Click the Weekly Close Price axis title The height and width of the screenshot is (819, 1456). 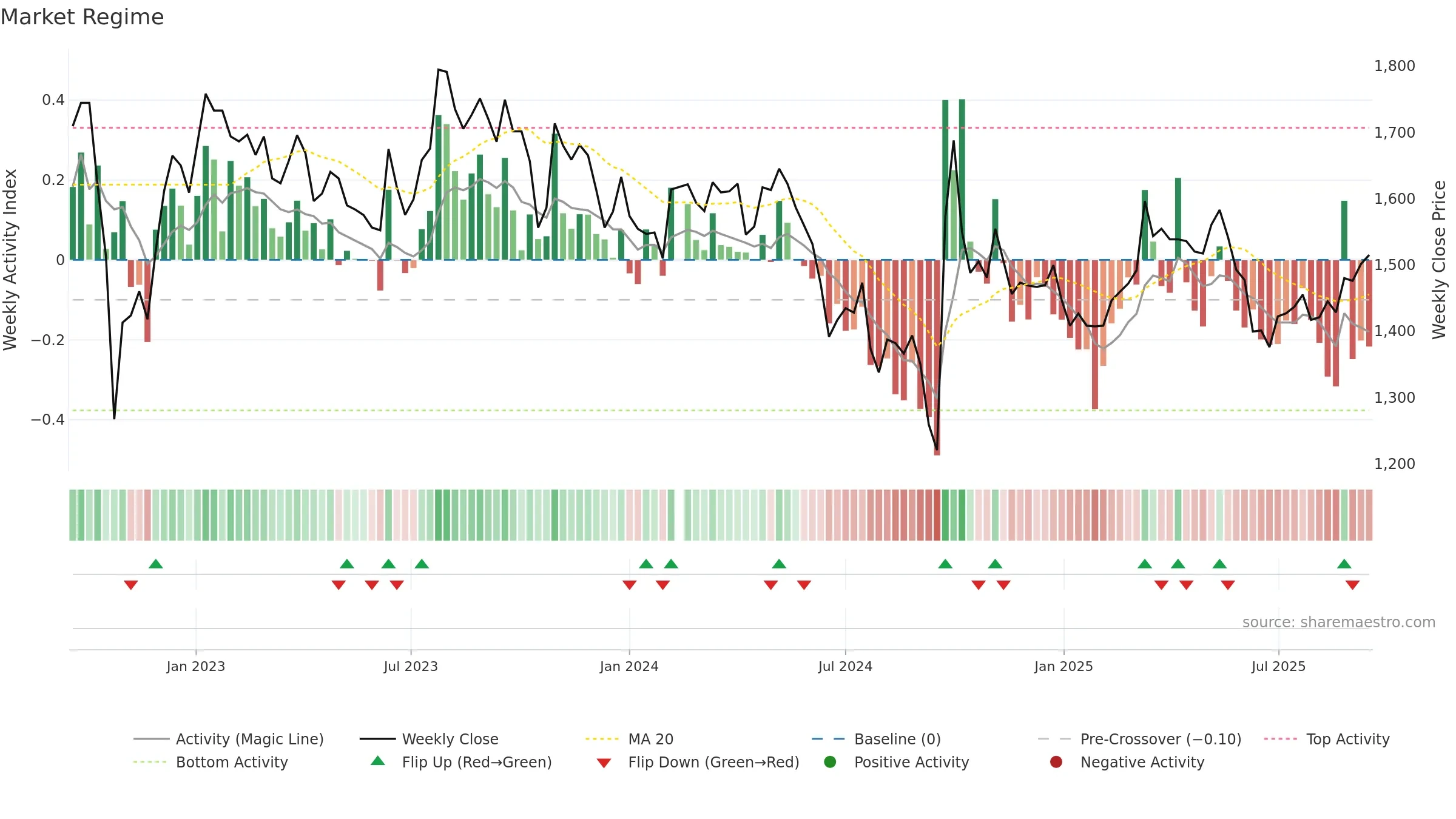(1439, 260)
